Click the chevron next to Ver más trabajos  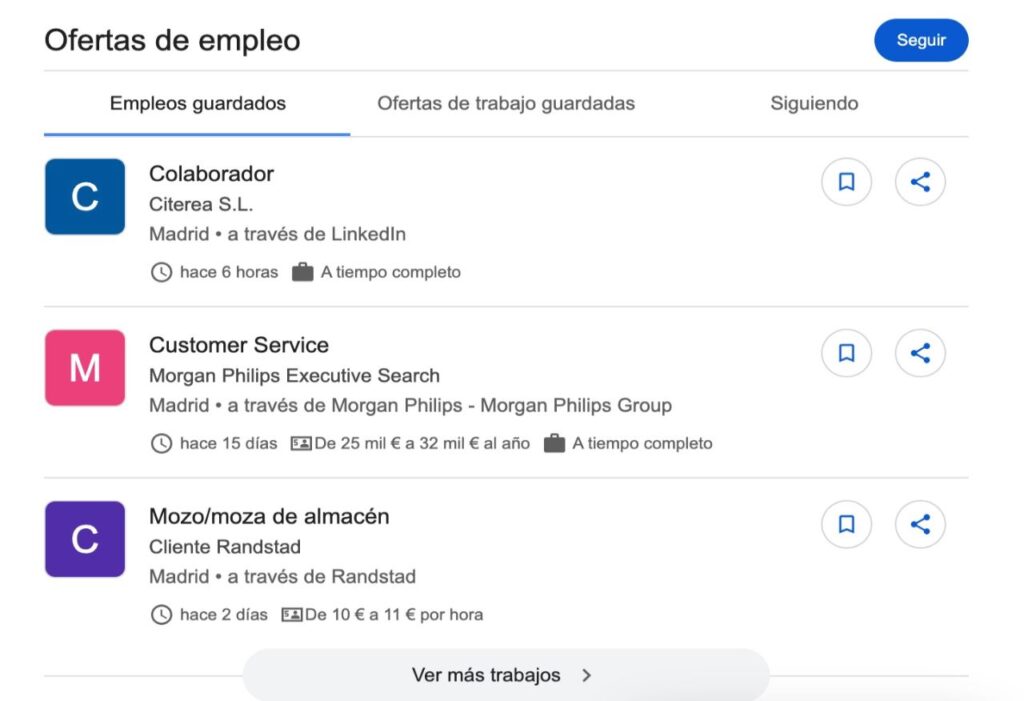click(x=586, y=676)
